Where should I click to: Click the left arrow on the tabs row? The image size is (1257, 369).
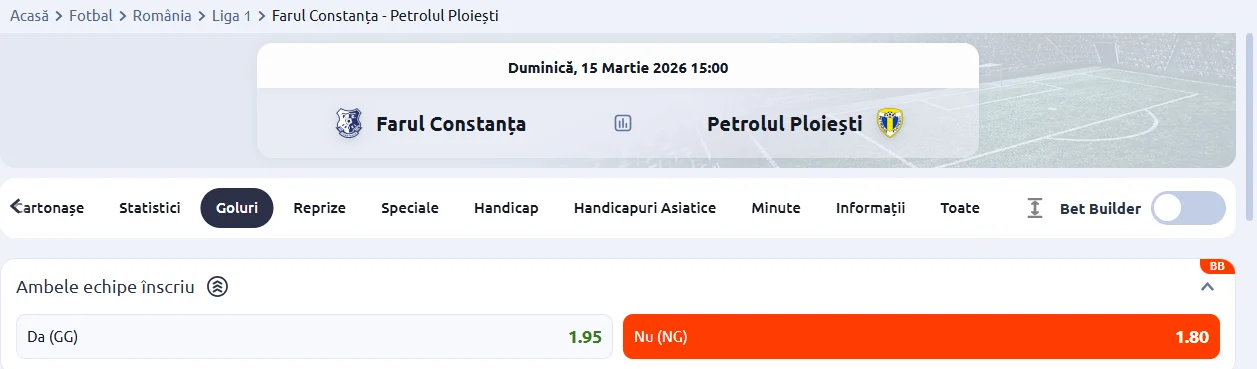coord(15,207)
